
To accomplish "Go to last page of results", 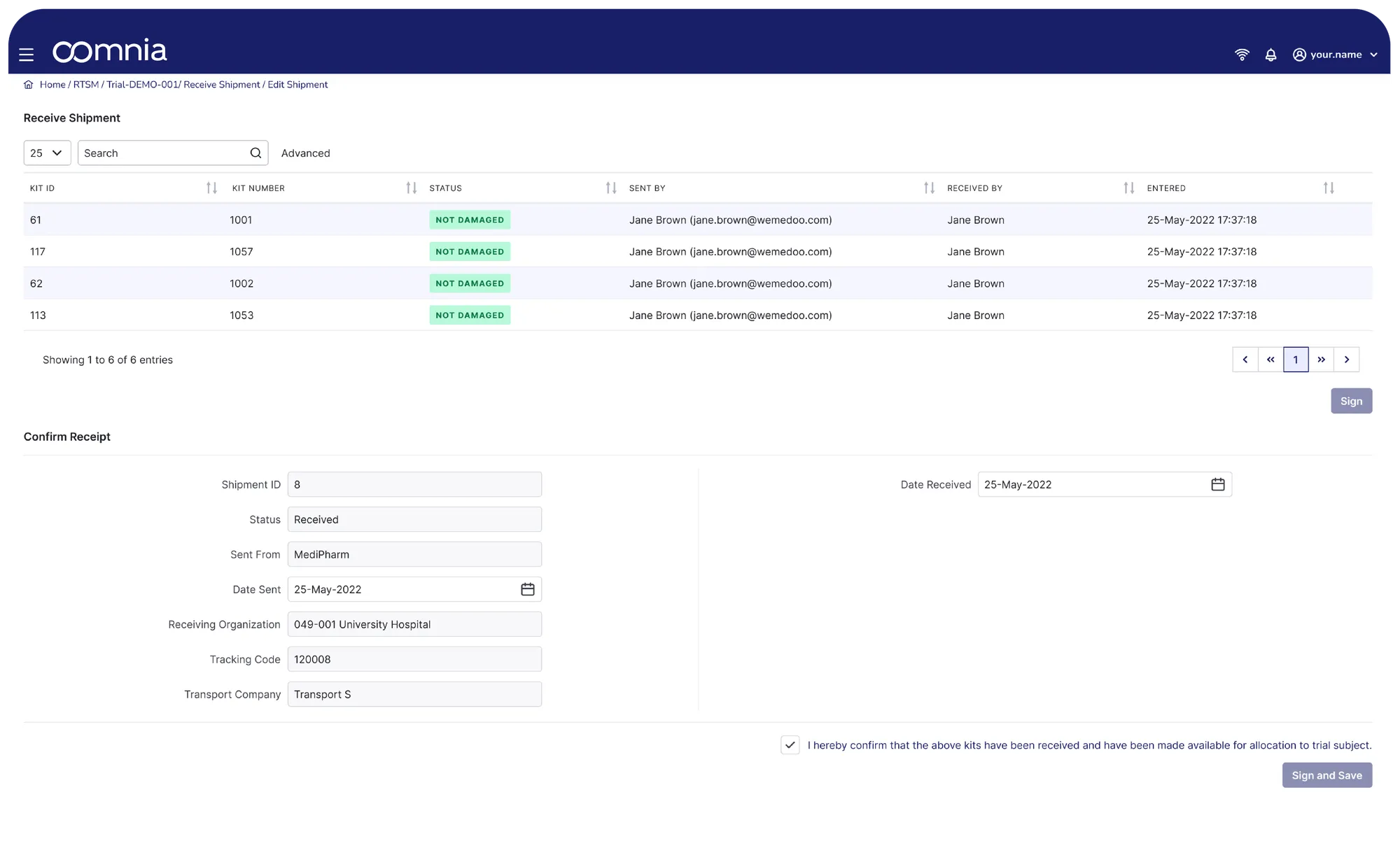I will 1321,360.
